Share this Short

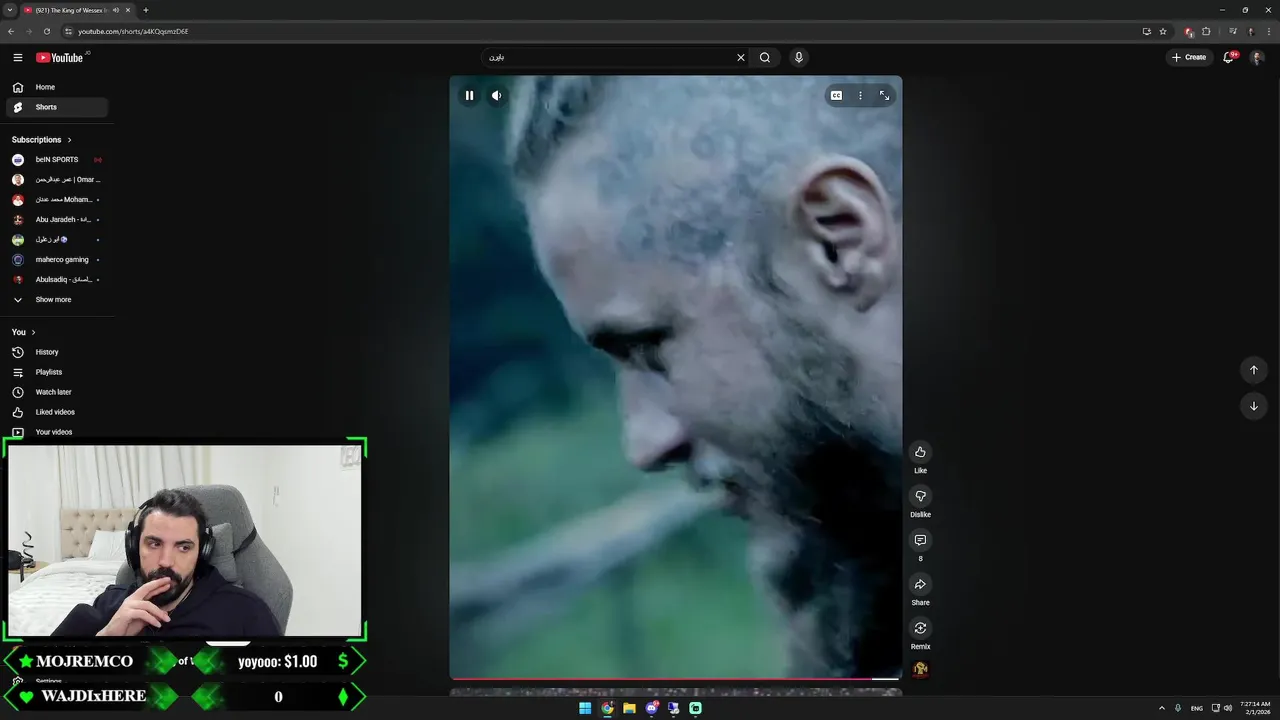[920, 584]
